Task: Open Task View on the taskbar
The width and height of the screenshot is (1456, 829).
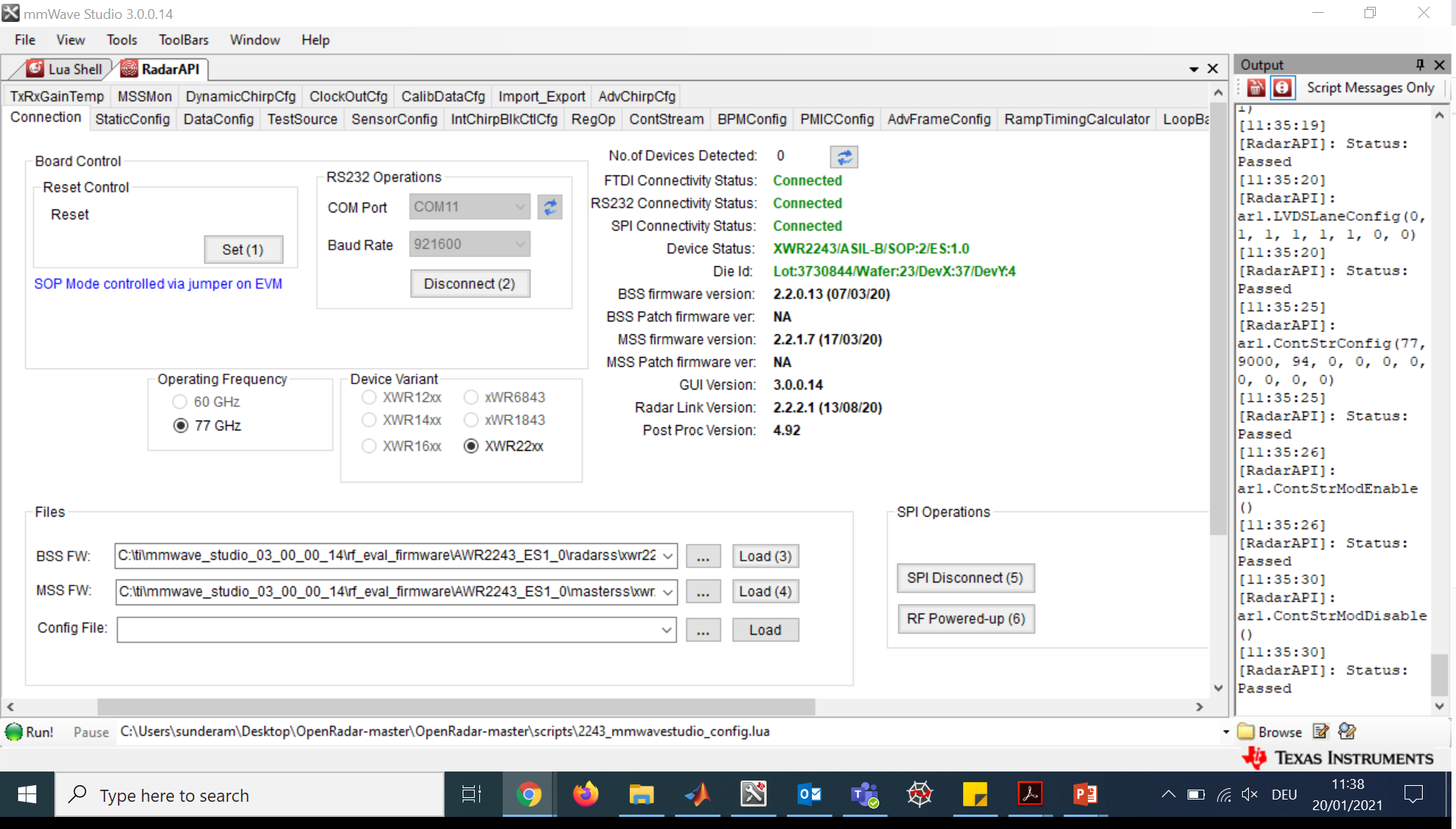Action: 472,794
